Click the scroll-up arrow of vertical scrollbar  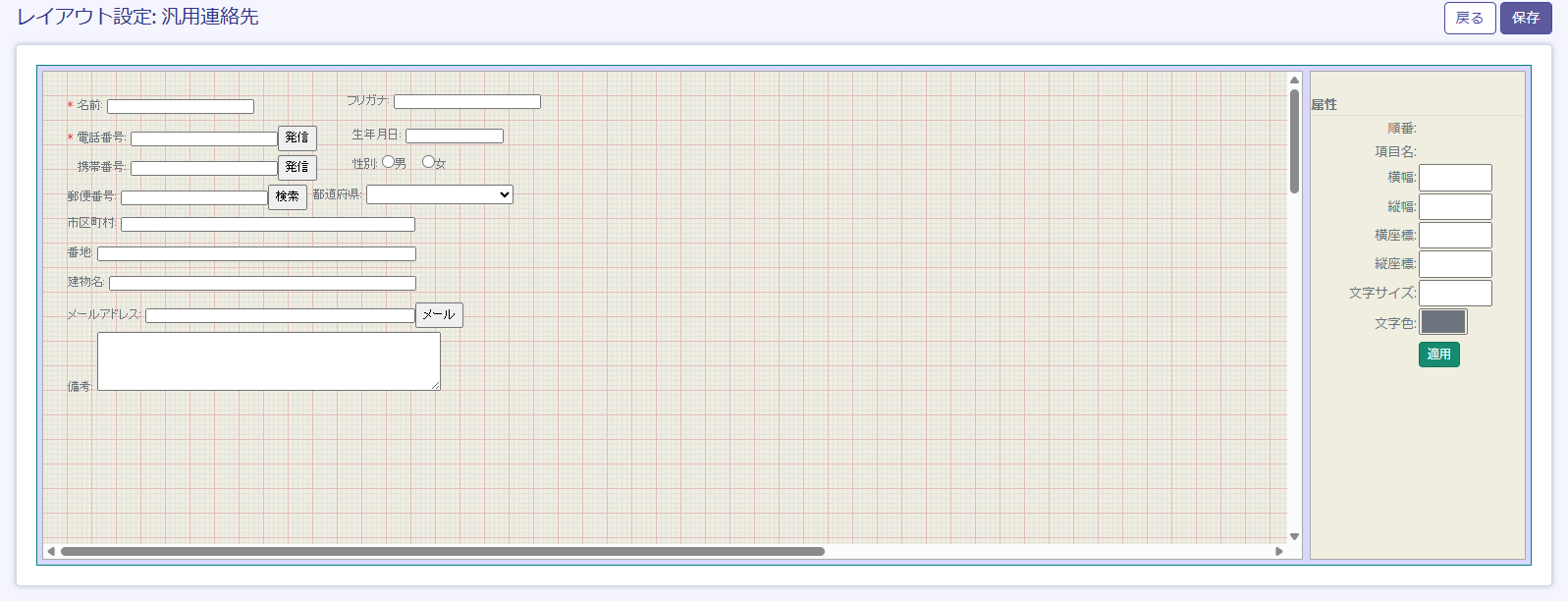pyautogui.click(x=1294, y=81)
